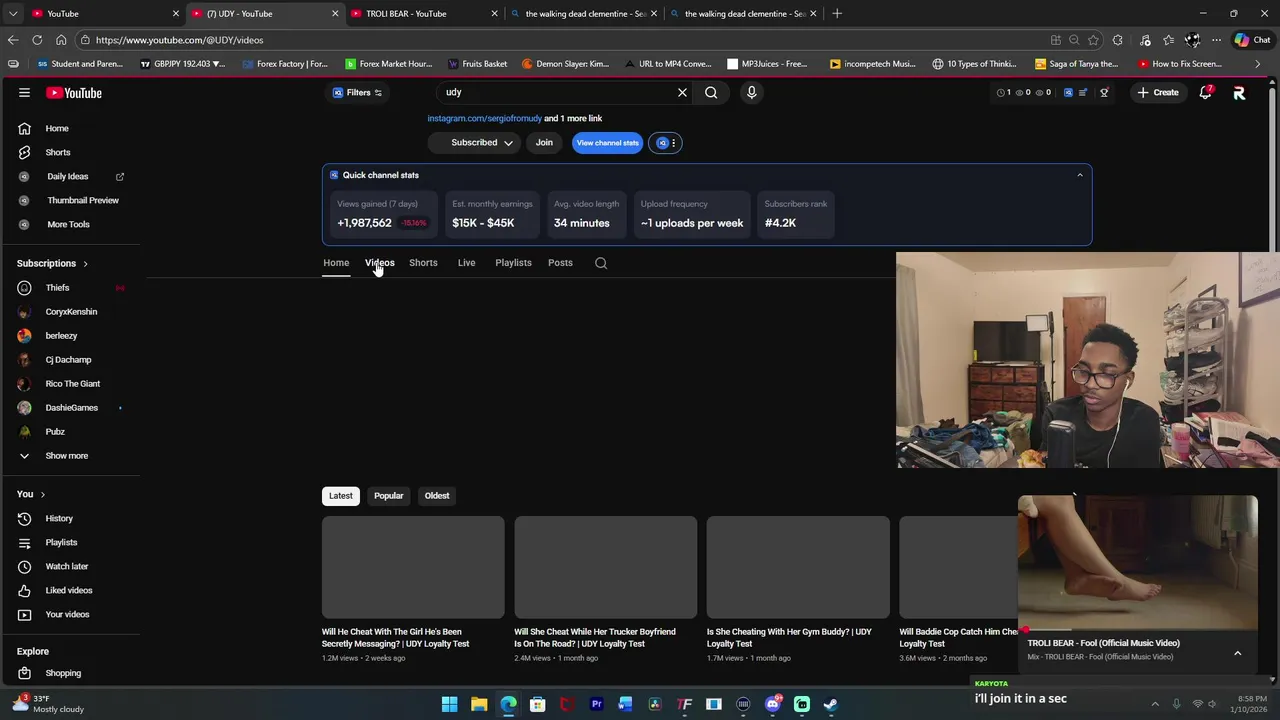The height and width of the screenshot is (720, 1280).
Task: Open the trophy icon in header
Action: [x=1104, y=92]
